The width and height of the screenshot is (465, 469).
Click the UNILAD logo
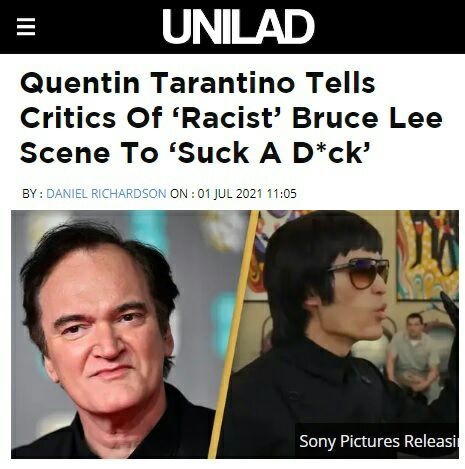pos(238,26)
